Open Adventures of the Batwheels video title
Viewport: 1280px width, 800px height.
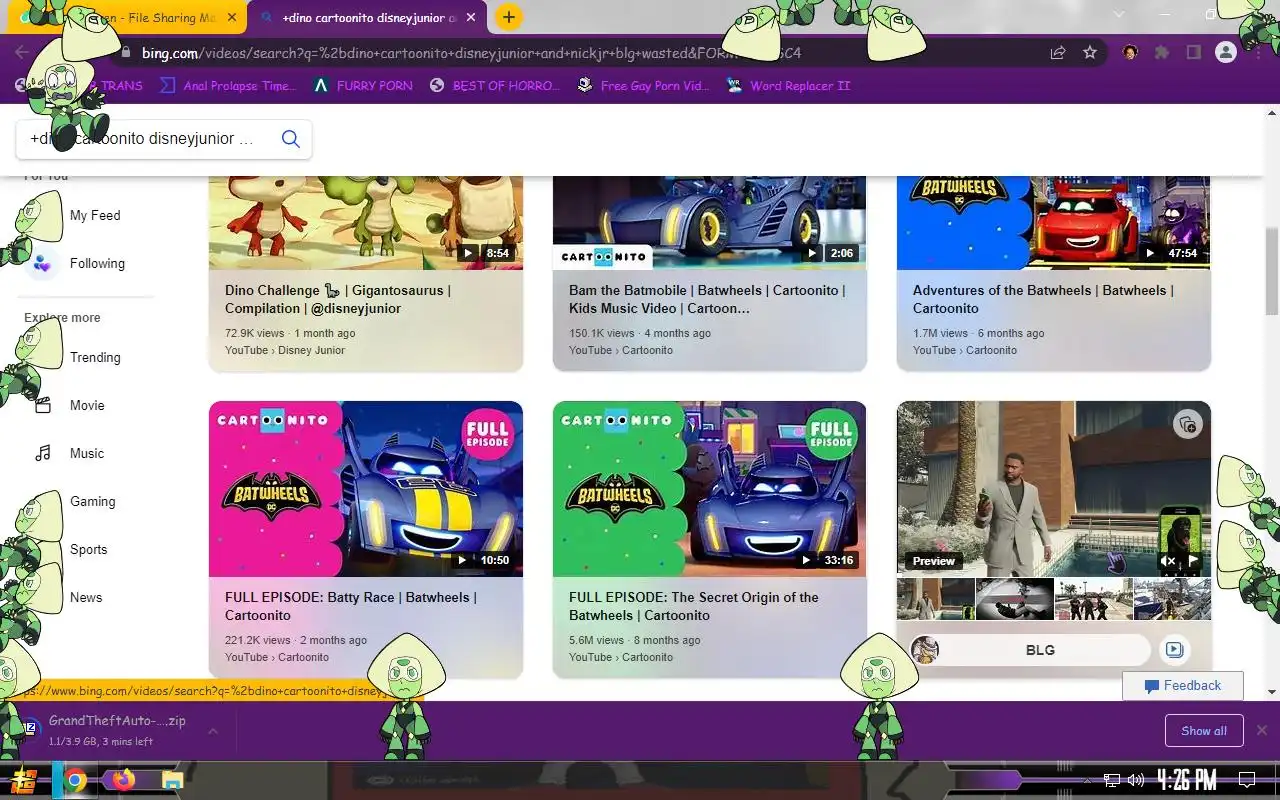click(x=1043, y=299)
